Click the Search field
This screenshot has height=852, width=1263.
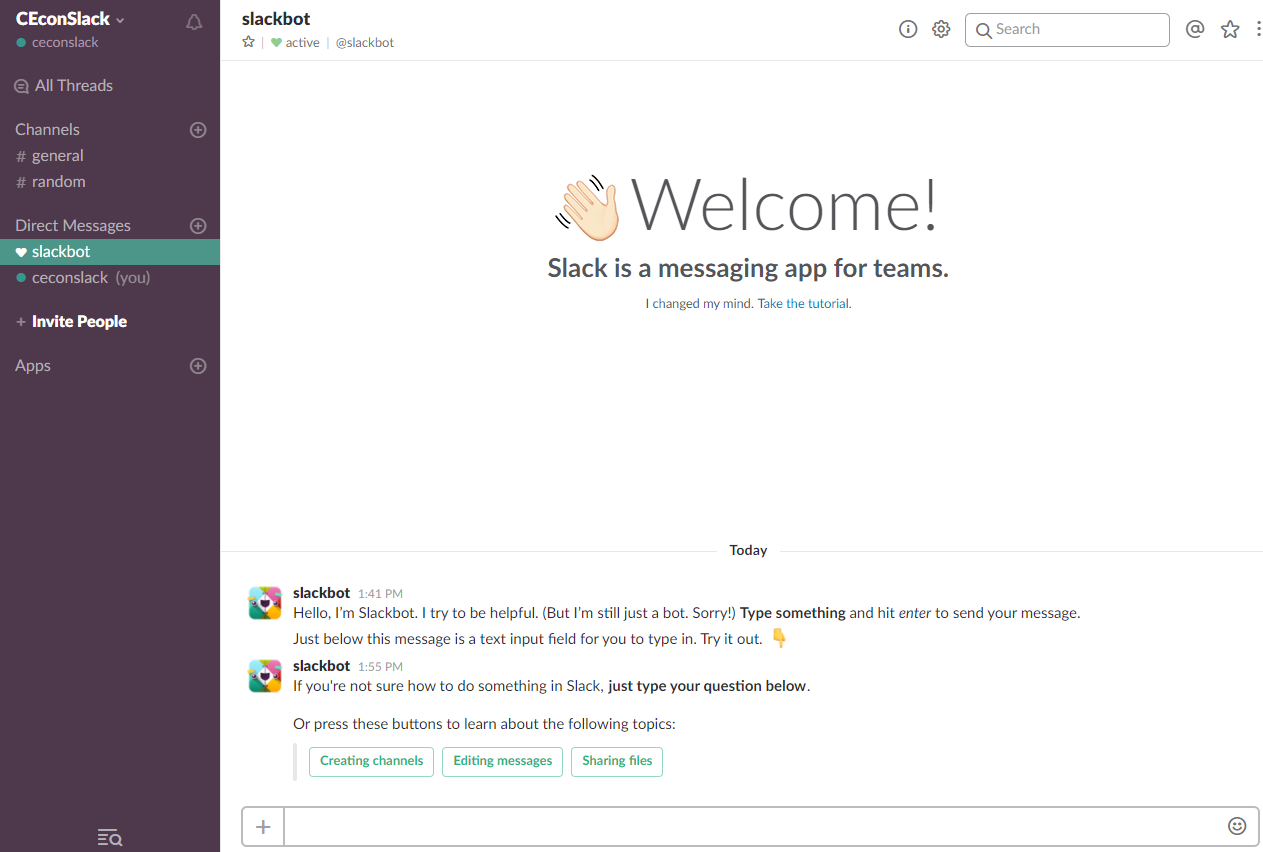coord(1067,30)
